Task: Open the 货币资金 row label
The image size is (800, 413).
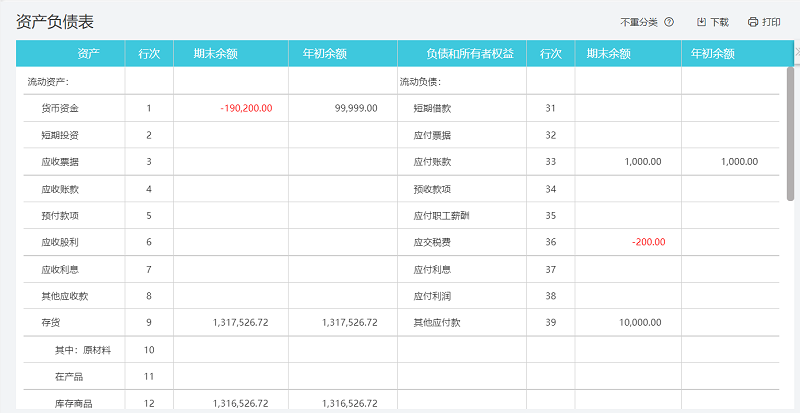Action: [60, 108]
